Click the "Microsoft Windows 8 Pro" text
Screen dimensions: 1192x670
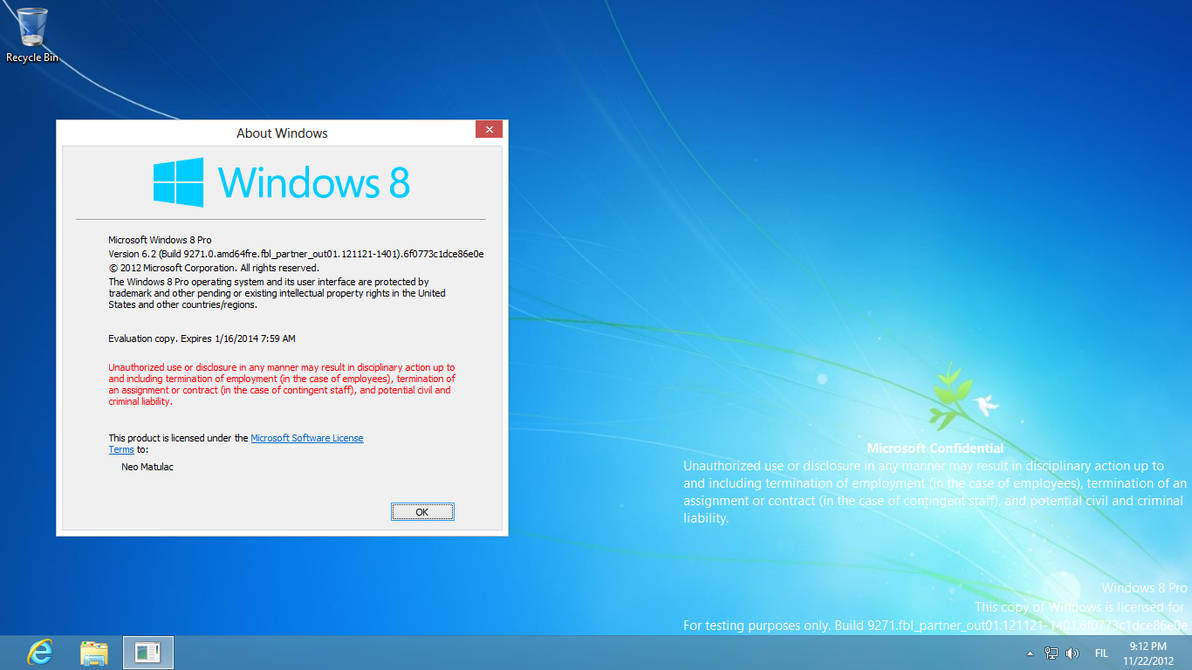tap(160, 240)
